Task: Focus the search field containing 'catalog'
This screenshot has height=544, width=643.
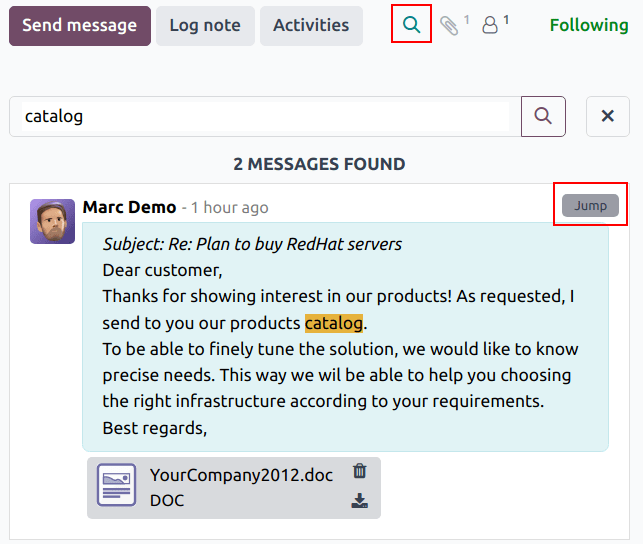Action: 265,116
